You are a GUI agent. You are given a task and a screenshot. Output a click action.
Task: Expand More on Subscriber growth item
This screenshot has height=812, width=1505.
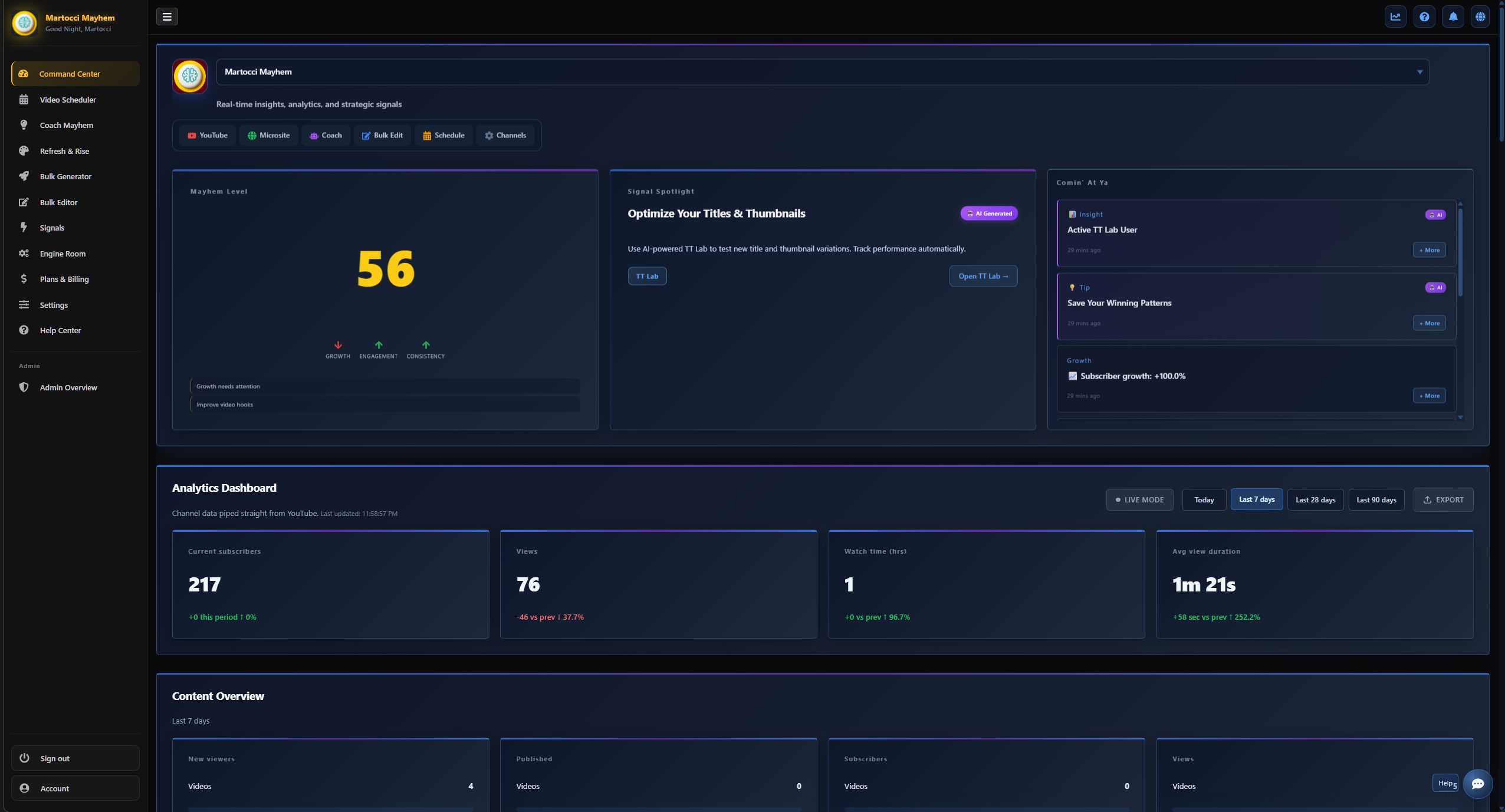tap(1429, 396)
